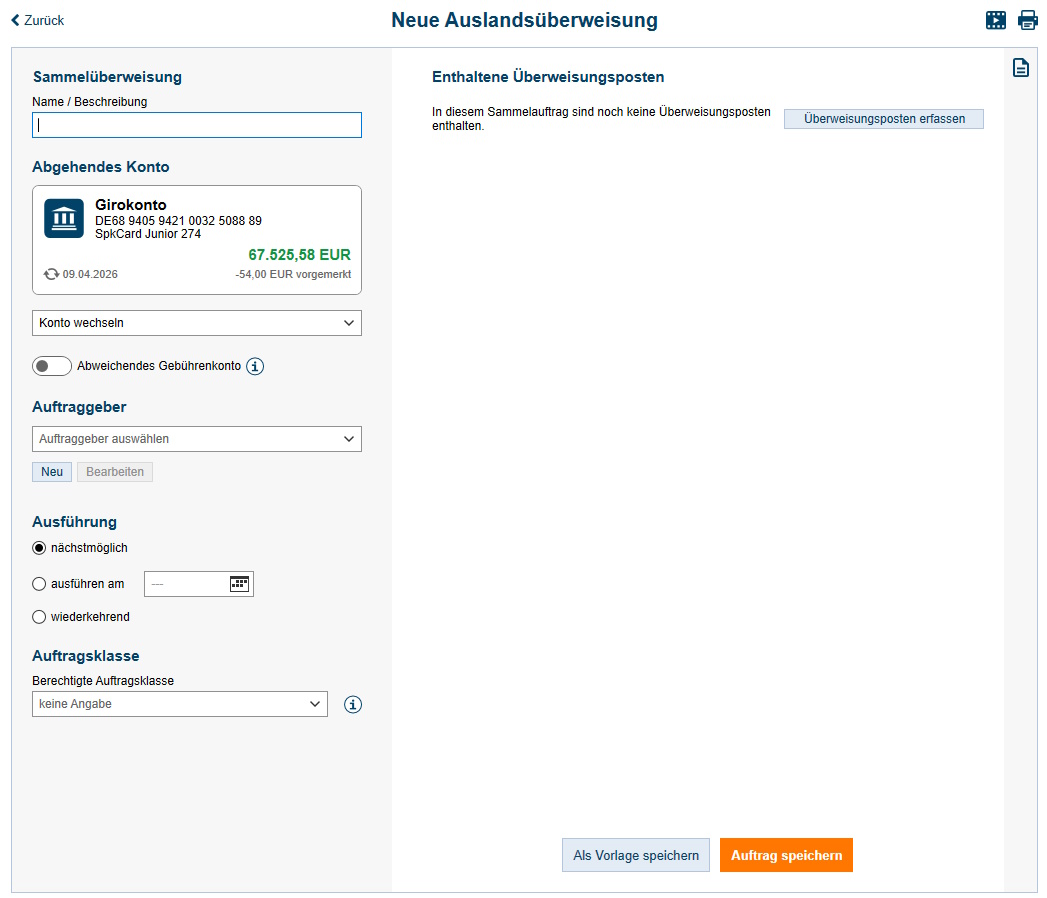Click 'Als Vorlage speichern' button
Viewport: 1047px width, 898px height.
[x=635, y=855]
